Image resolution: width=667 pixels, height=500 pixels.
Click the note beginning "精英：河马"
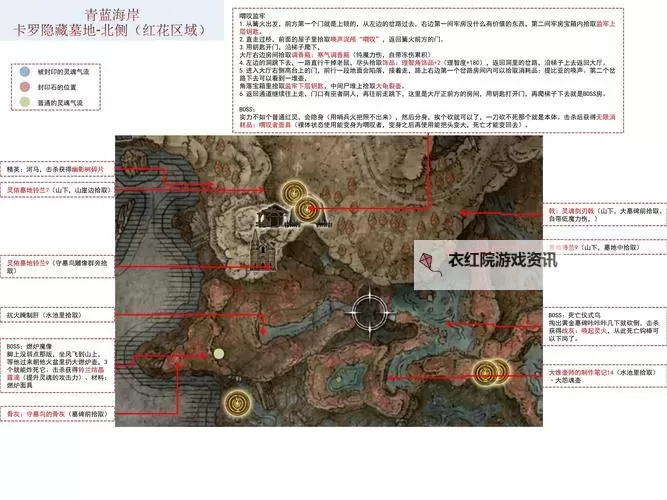(x=55, y=169)
